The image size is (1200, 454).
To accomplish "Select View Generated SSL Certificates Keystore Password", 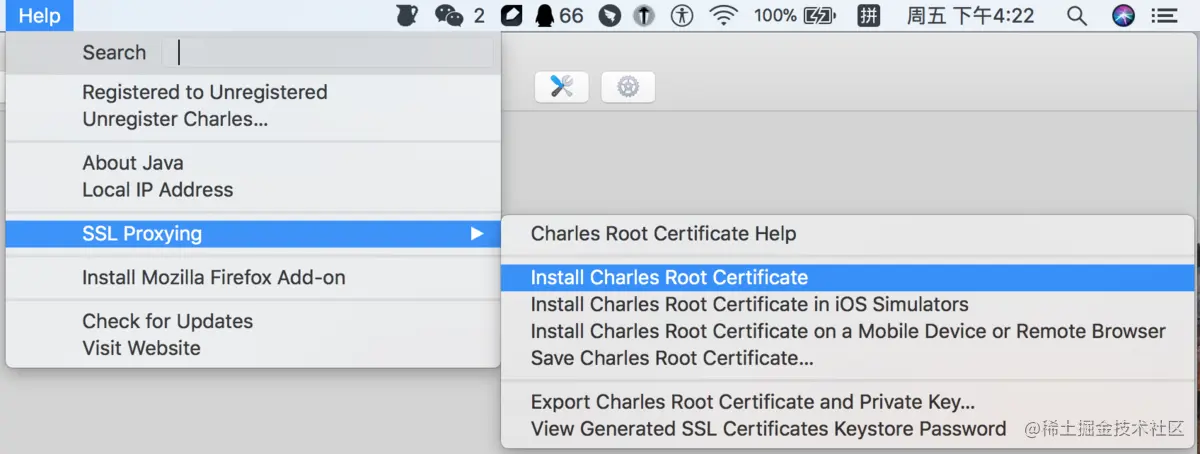I will (x=848, y=429).
